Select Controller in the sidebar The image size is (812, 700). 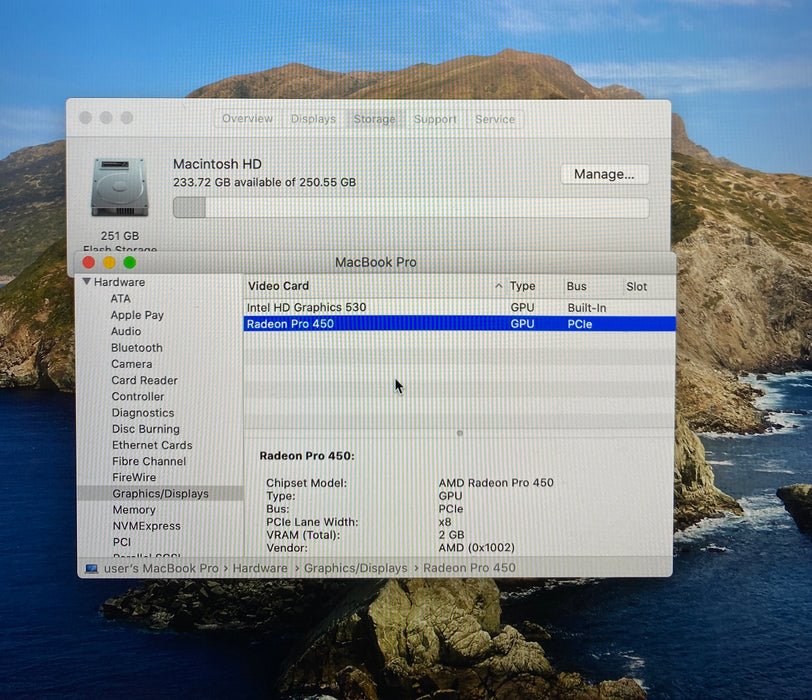coord(138,397)
